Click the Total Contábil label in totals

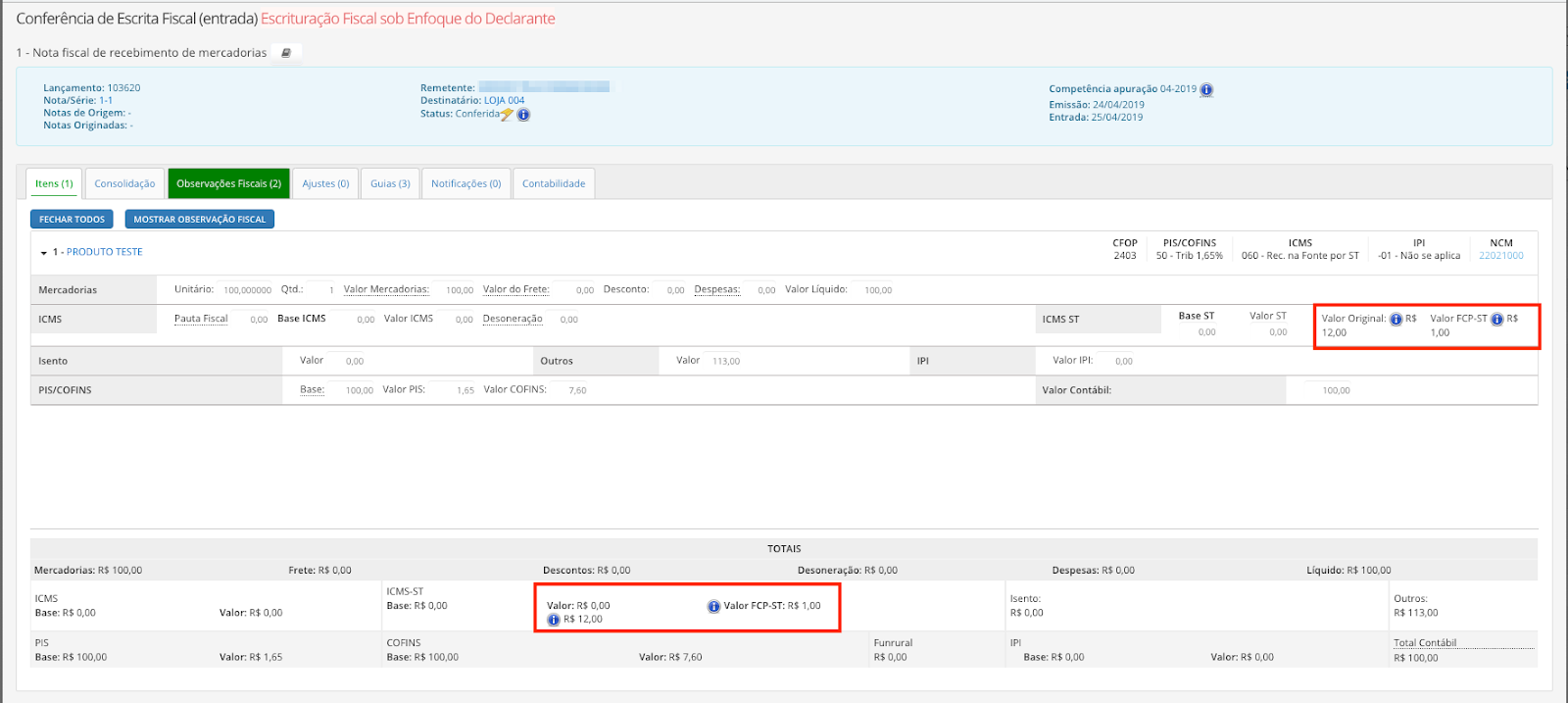pyautogui.click(x=1425, y=643)
